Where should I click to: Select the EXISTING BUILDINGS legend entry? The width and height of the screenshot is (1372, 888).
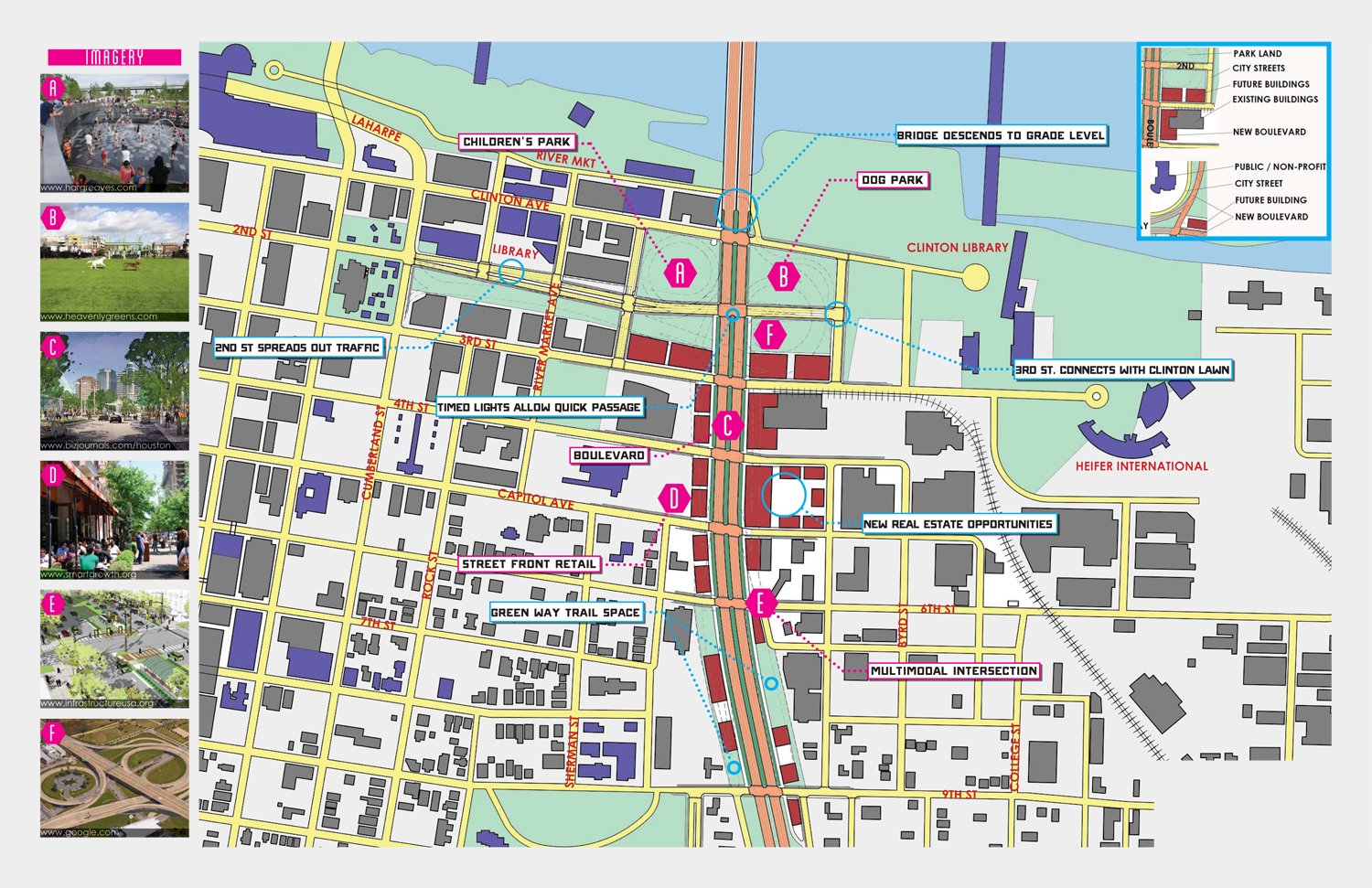click(1275, 100)
